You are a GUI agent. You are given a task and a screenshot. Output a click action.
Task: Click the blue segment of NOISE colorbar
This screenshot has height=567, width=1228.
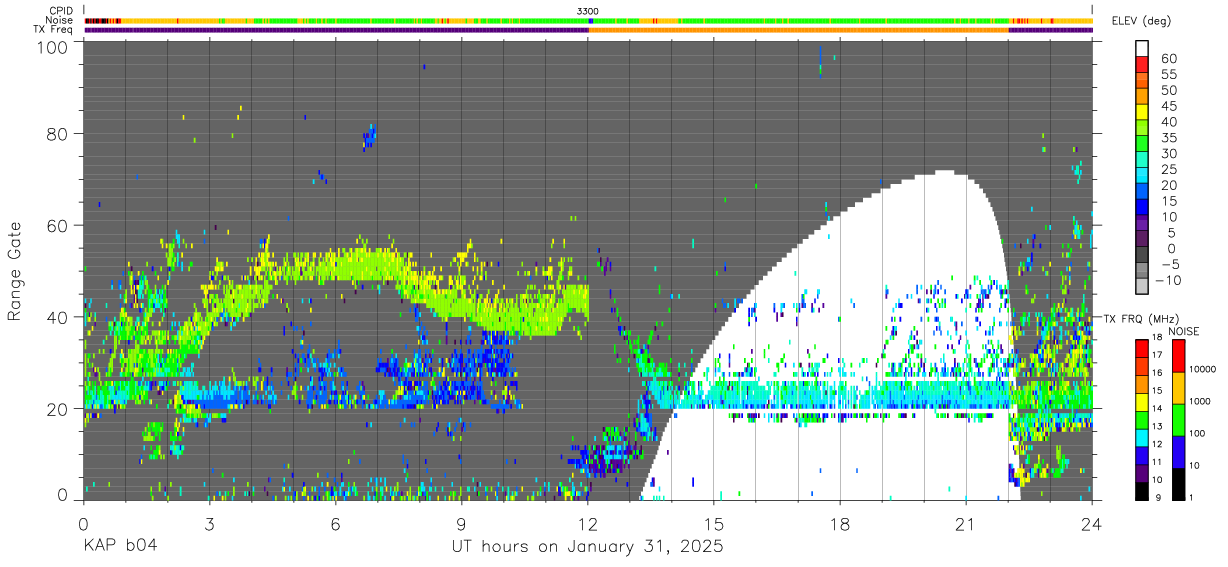point(1179,451)
